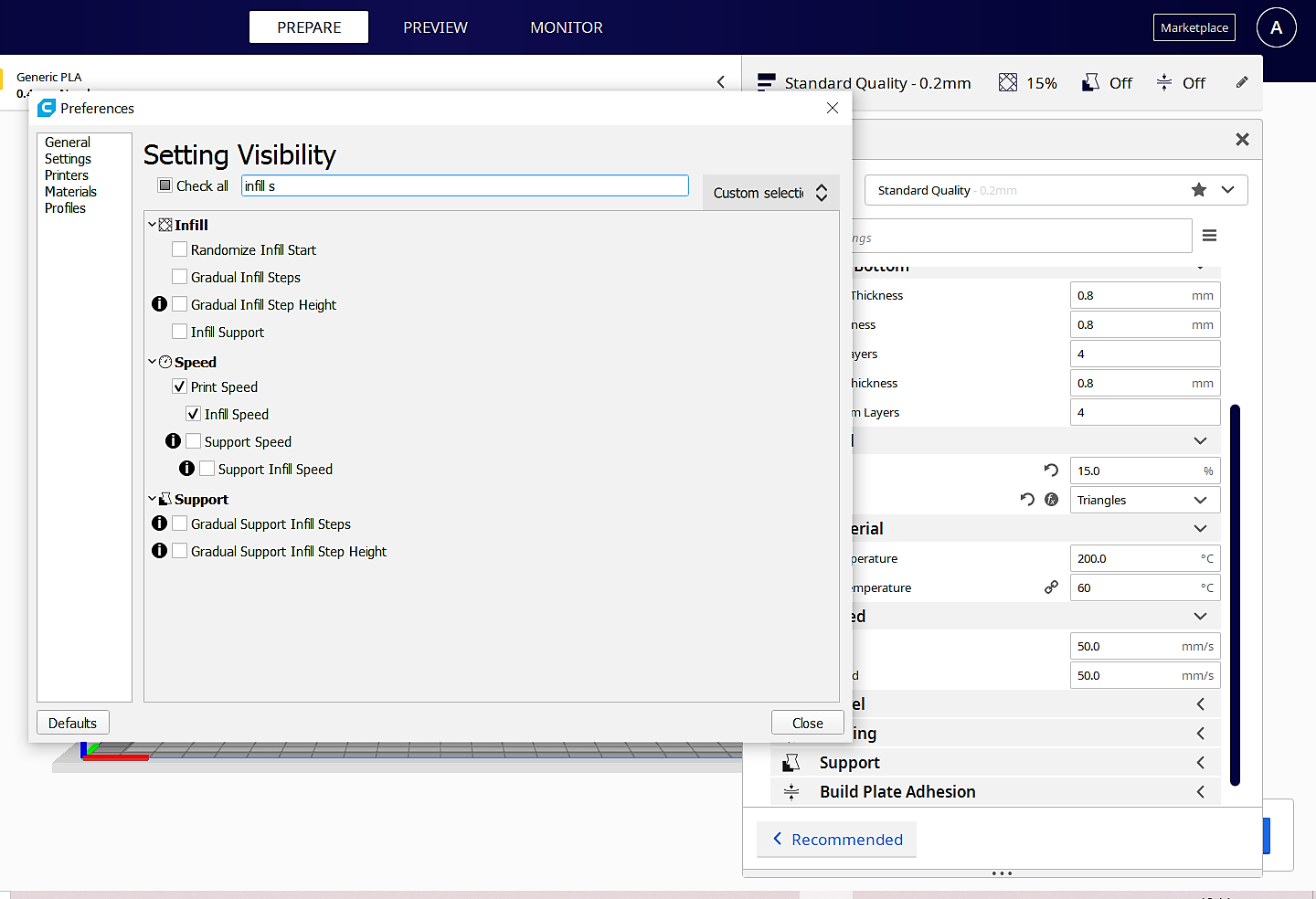
Task: Click the account avatar labeled A
Action: [x=1276, y=27]
